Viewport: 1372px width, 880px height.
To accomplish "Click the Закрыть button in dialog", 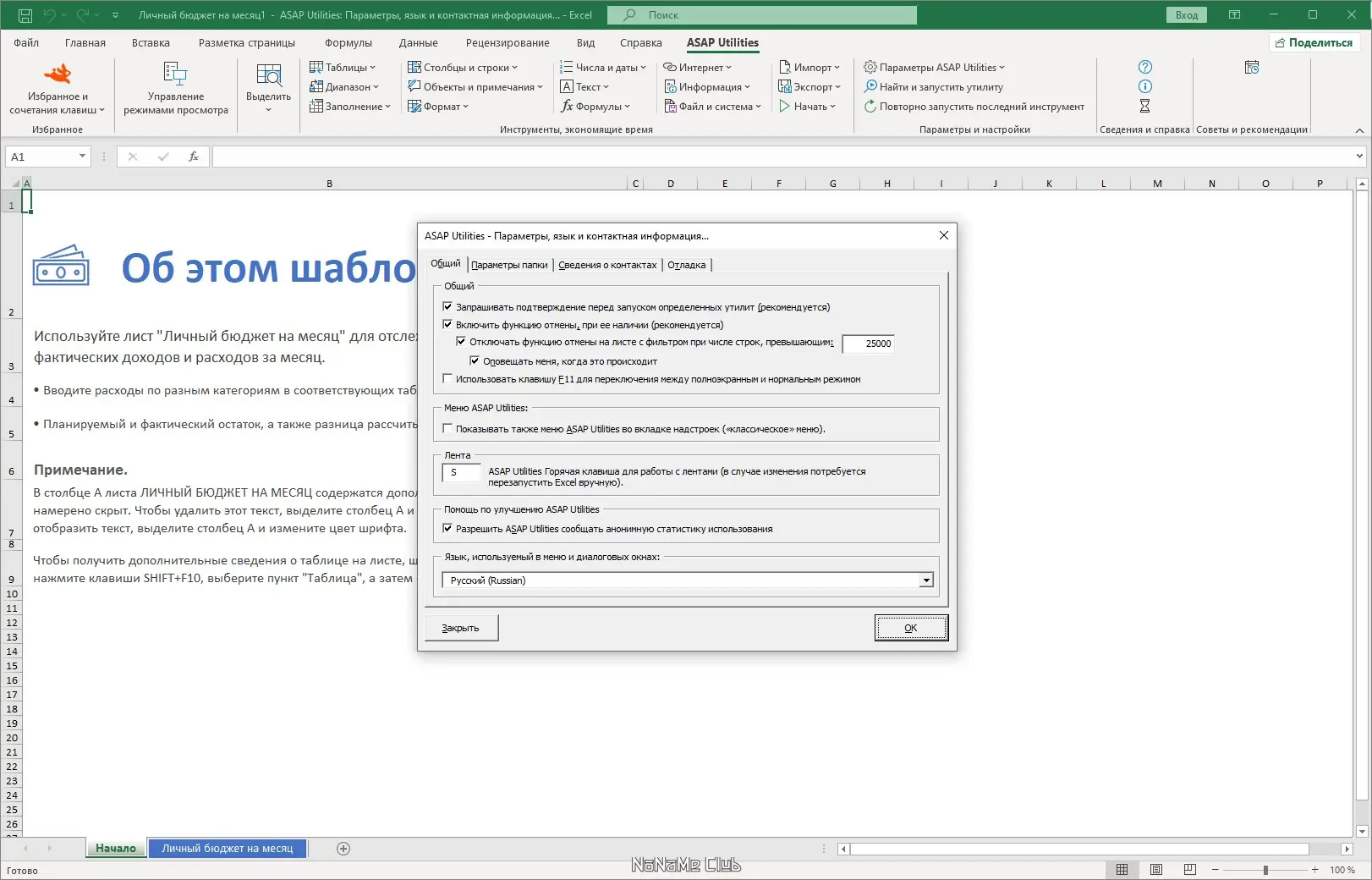I will [461, 628].
